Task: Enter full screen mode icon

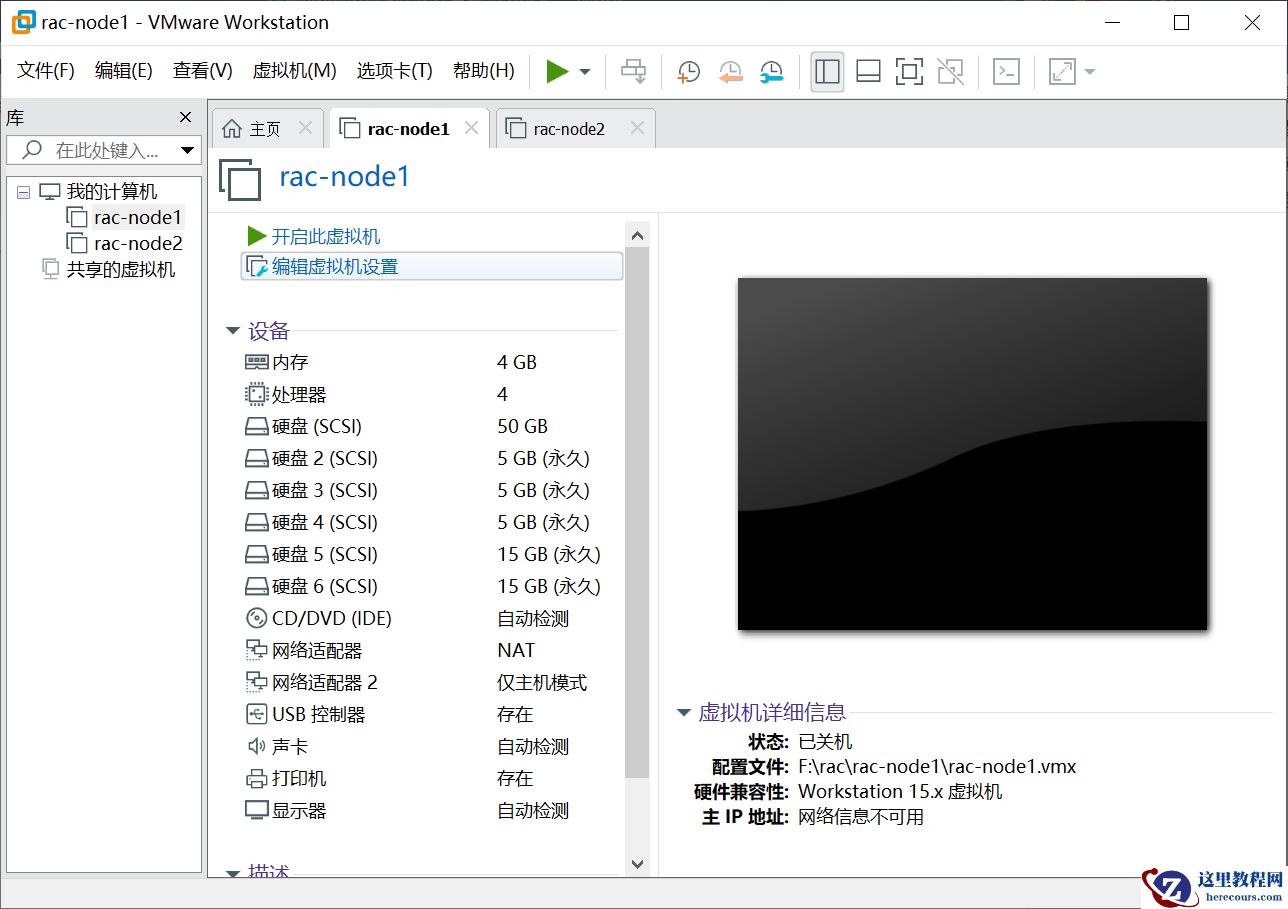Action: pos(909,71)
